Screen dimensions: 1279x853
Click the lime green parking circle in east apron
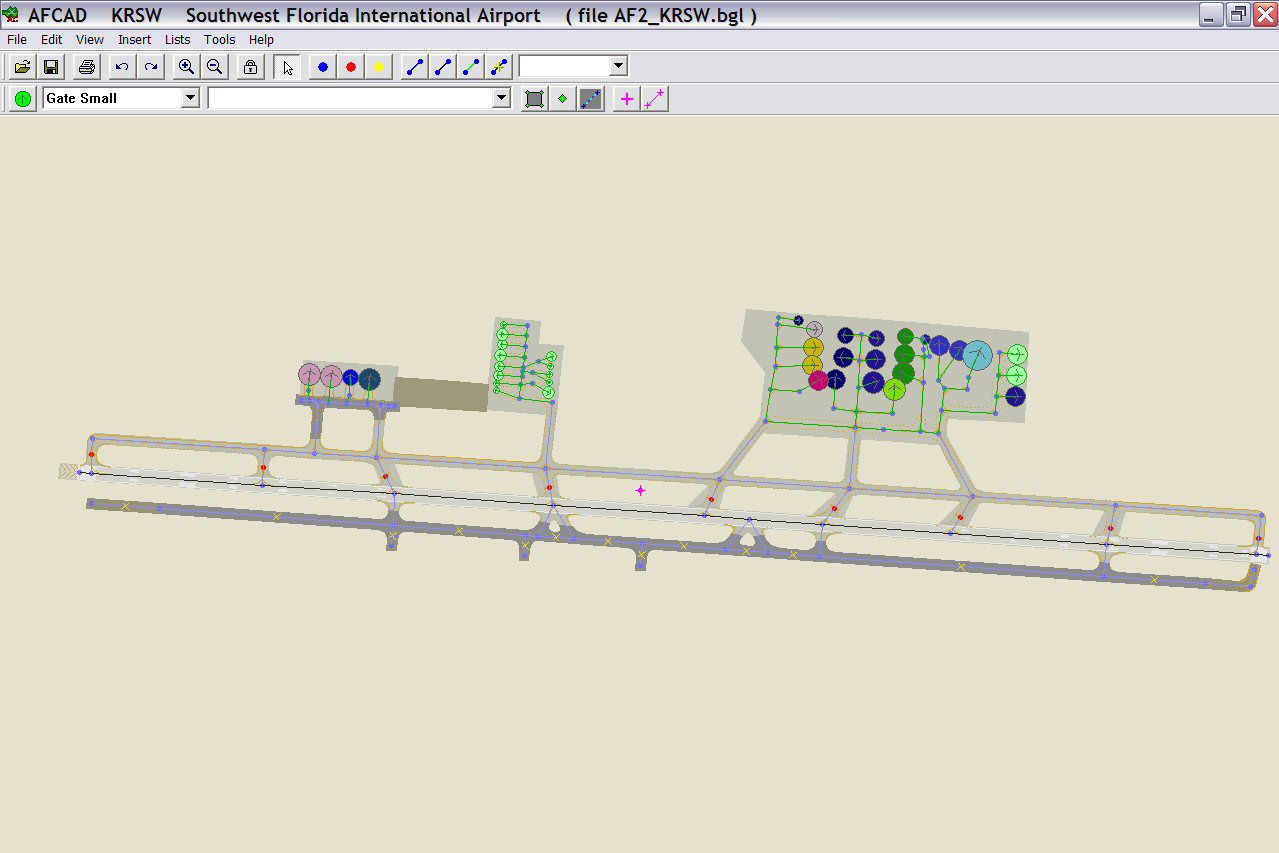click(894, 389)
